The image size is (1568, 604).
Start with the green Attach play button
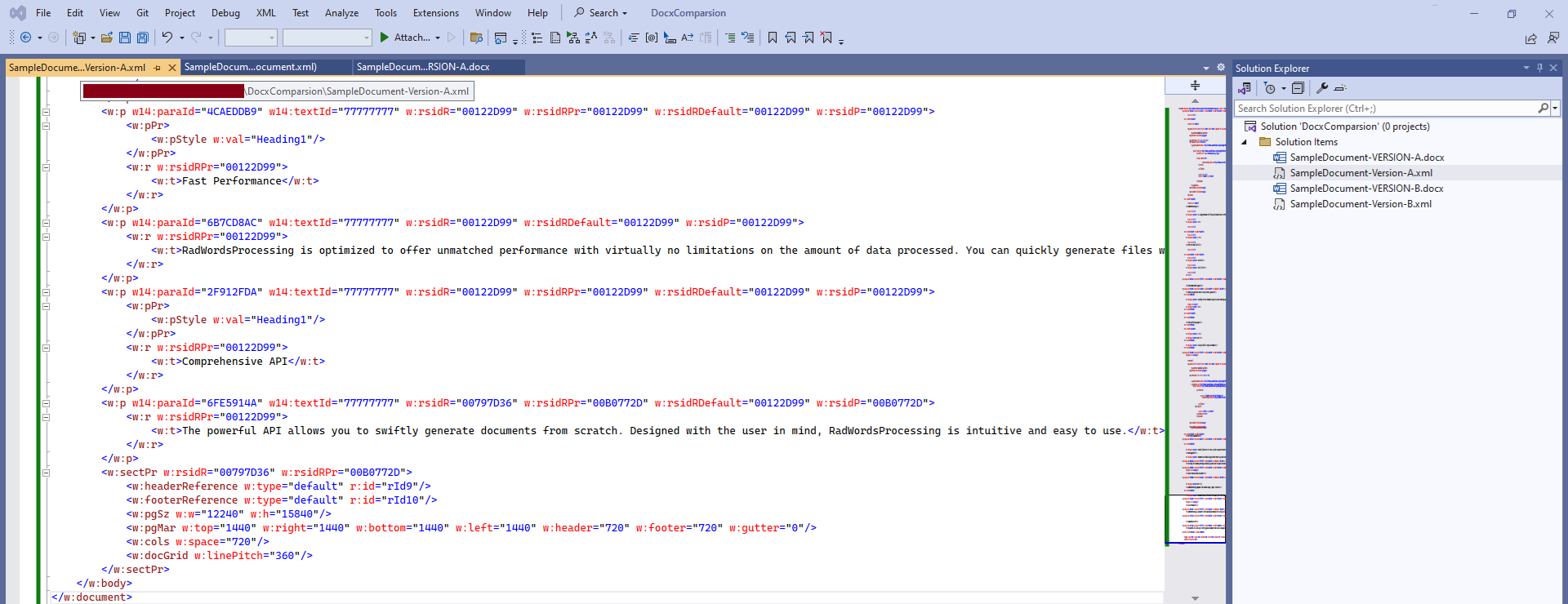tap(385, 38)
